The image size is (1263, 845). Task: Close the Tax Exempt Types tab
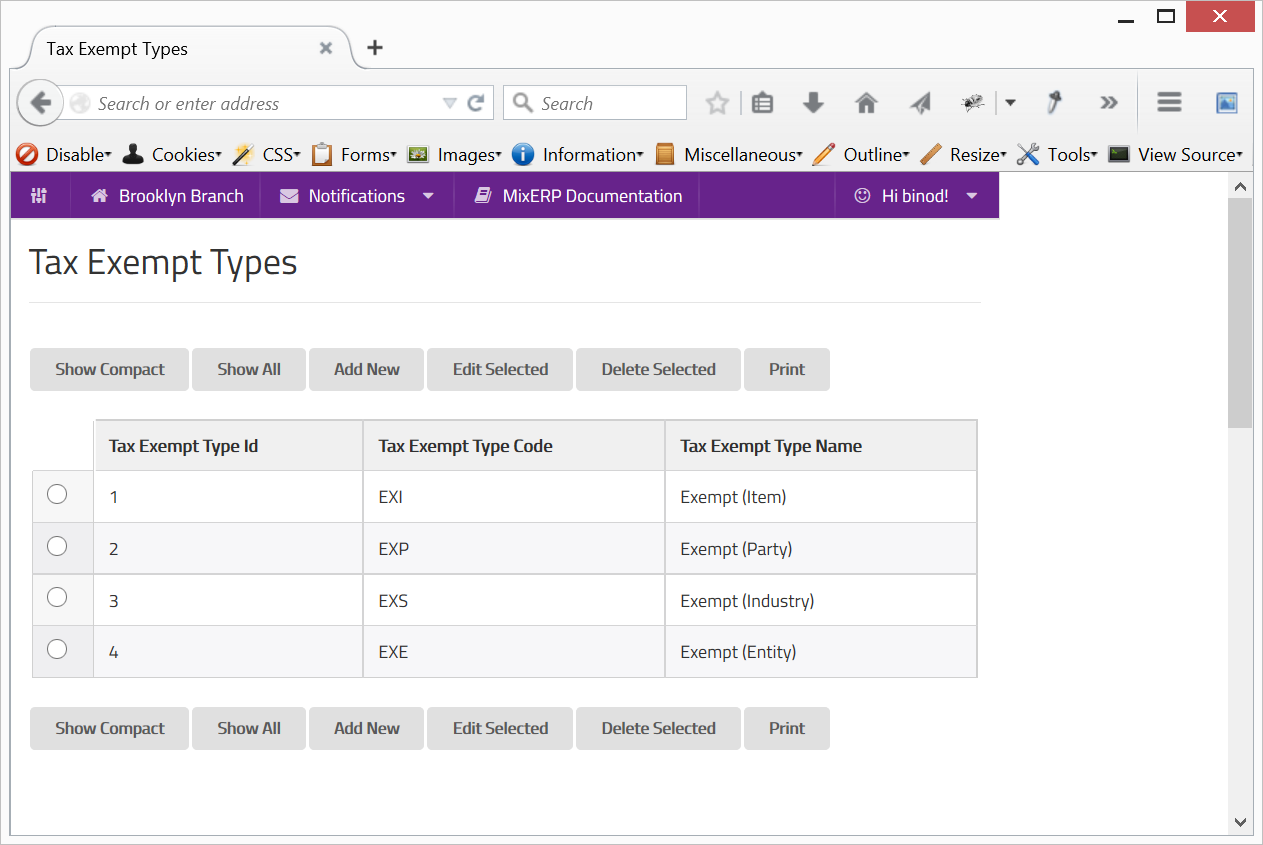click(x=326, y=48)
